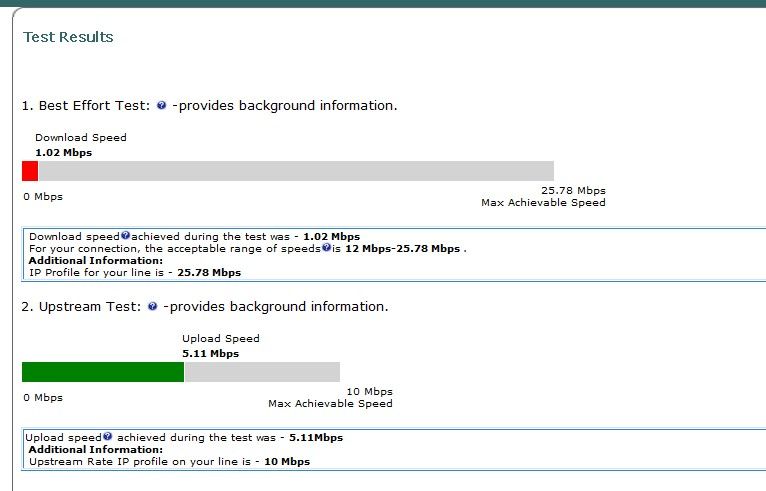This screenshot has height=491, width=766.
Task: Click the 5.11 Mbps value above upload bar
Action: [211, 353]
